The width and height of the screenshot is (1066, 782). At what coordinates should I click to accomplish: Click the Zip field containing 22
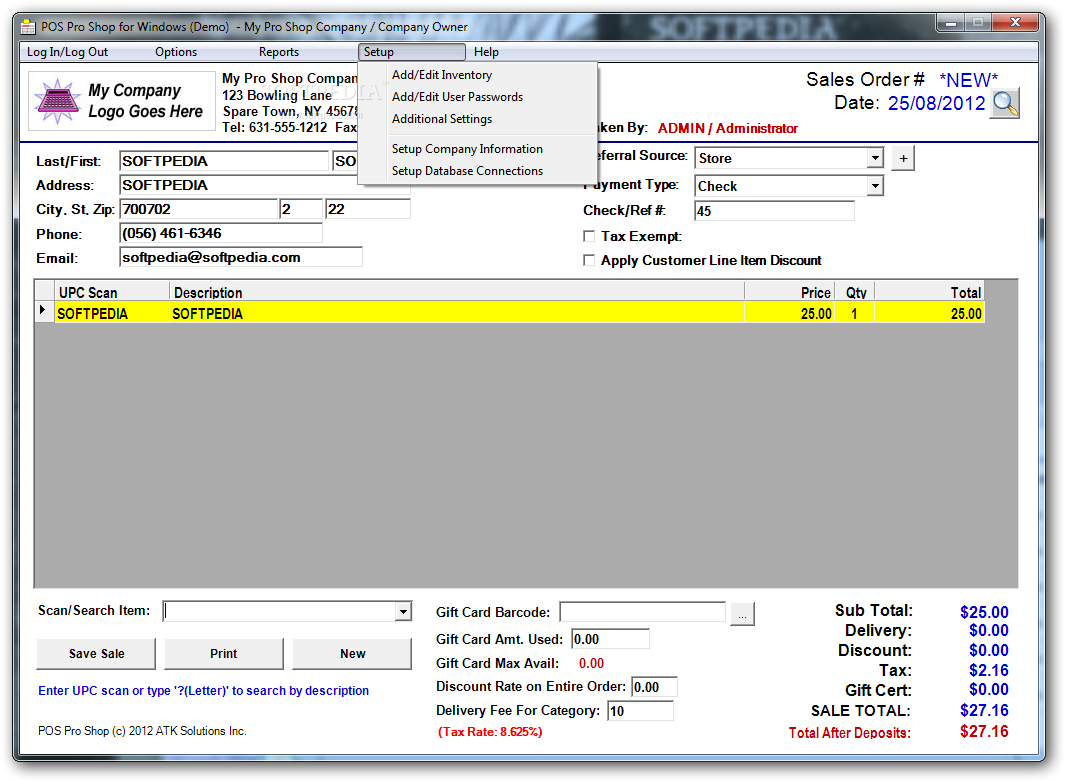[368, 209]
